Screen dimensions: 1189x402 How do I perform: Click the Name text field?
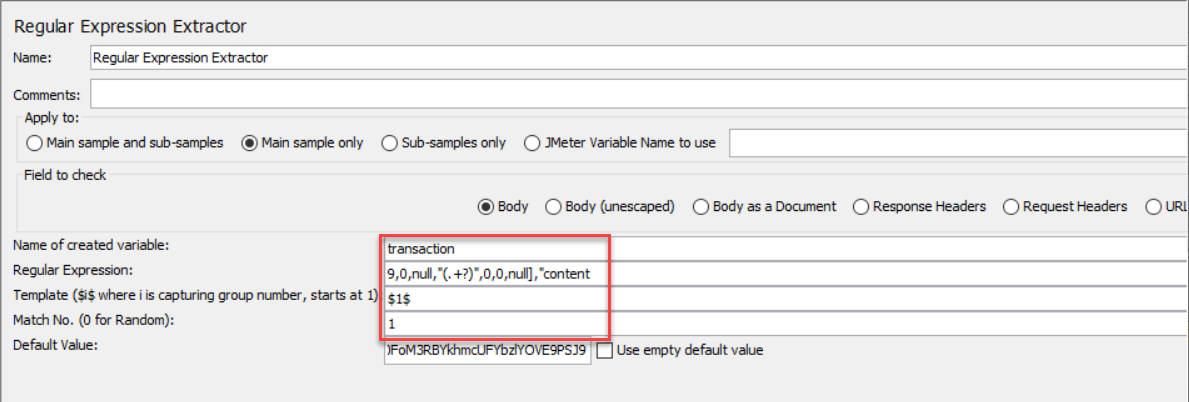(638, 58)
